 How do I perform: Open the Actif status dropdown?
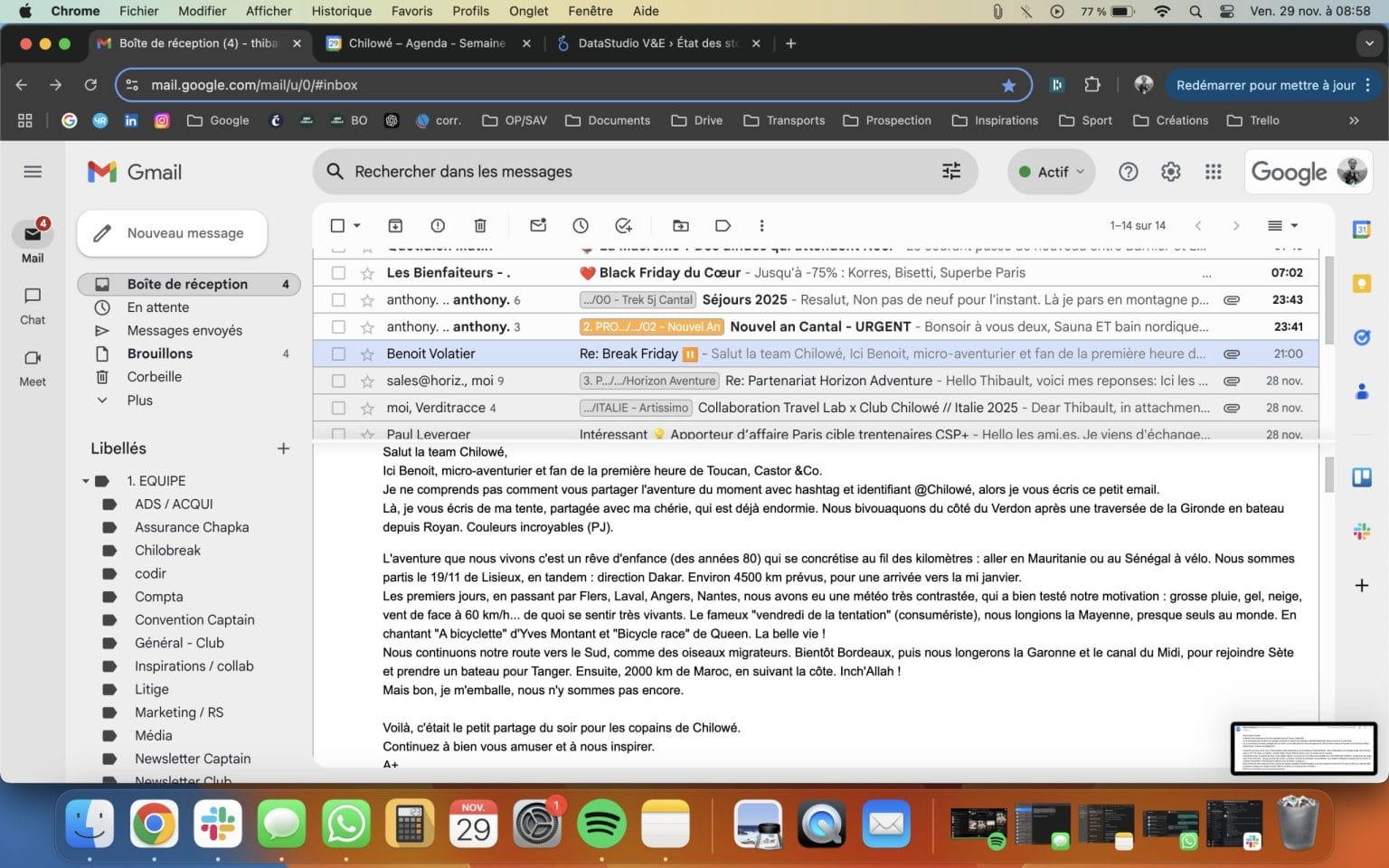coord(1052,172)
